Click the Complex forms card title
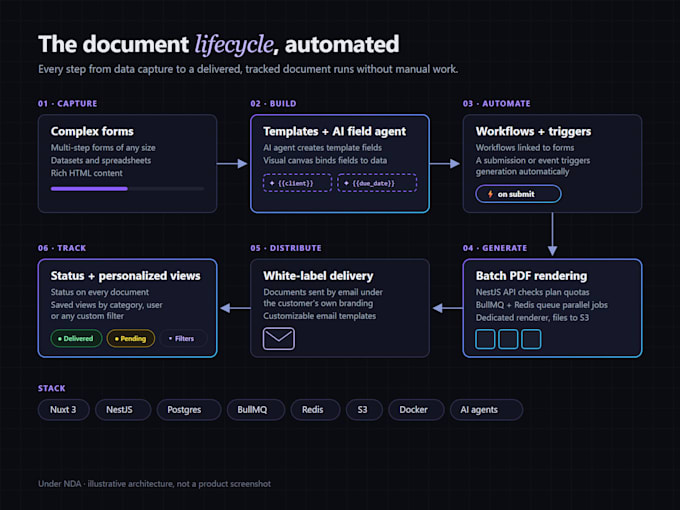Image resolution: width=680 pixels, height=510 pixels. [92, 131]
